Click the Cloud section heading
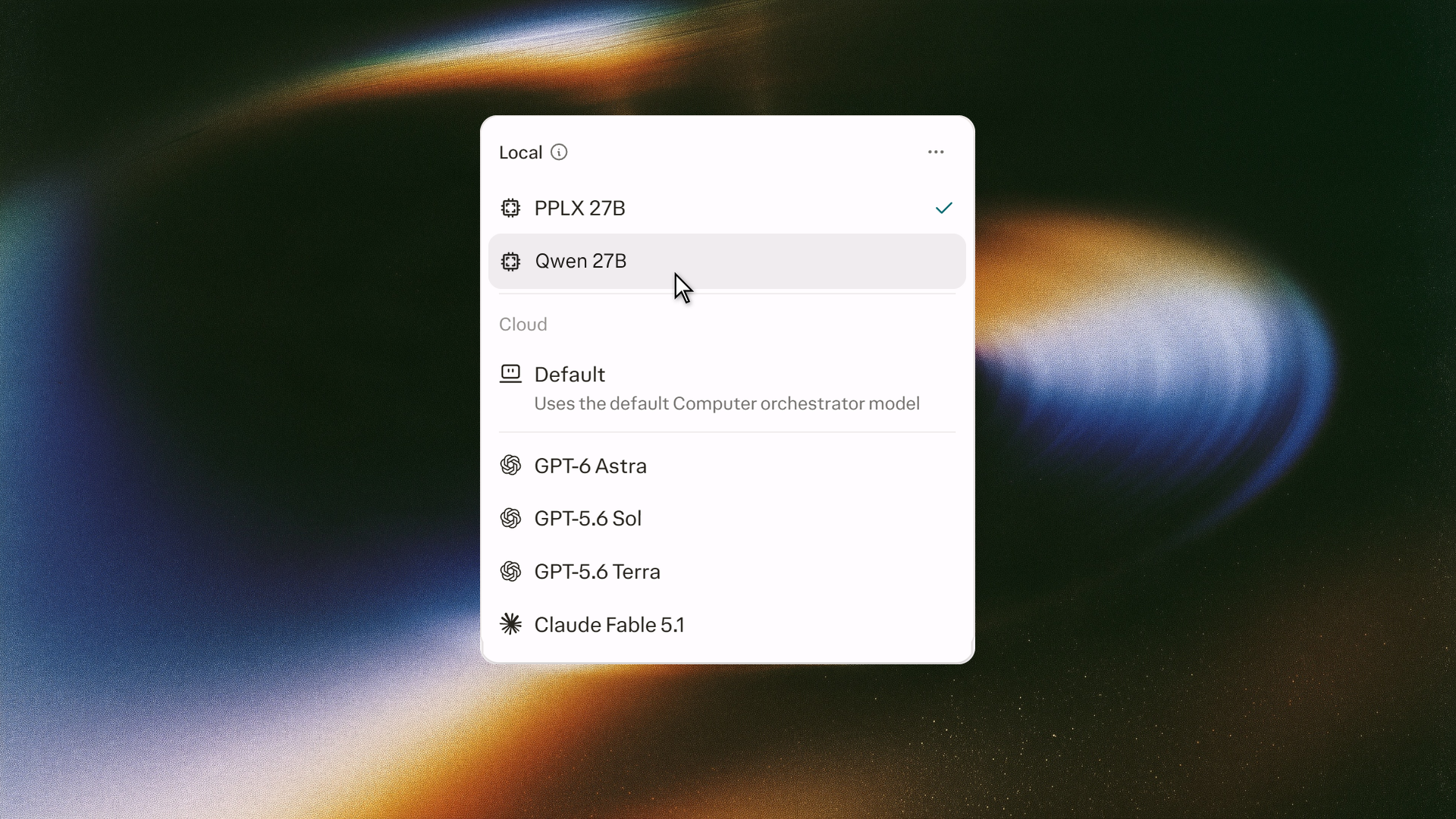This screenshot has width=1456, height=819. (x=522, y=325)
